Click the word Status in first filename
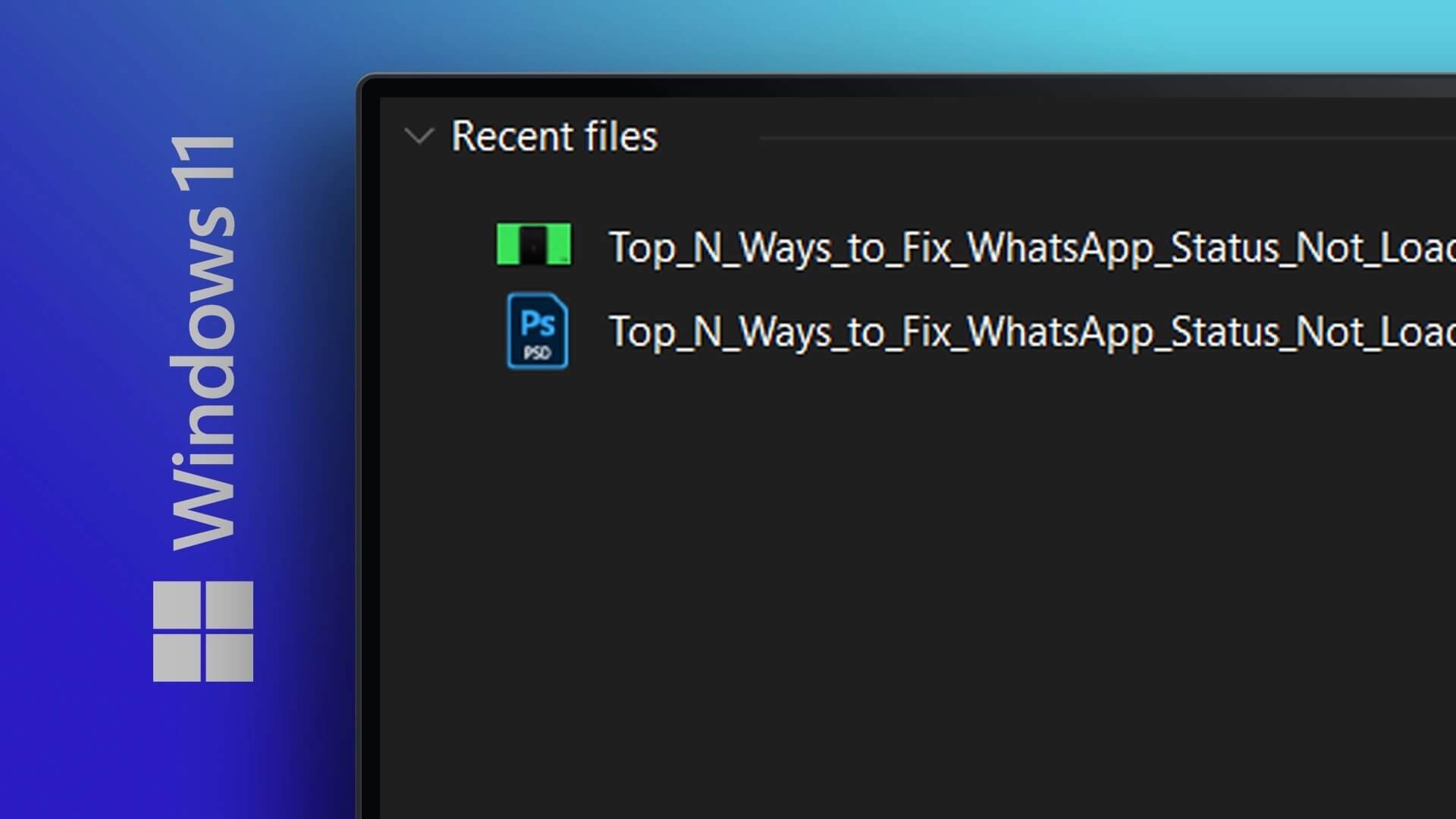This screenshot has width=1456, height=819. [1225, 247]
